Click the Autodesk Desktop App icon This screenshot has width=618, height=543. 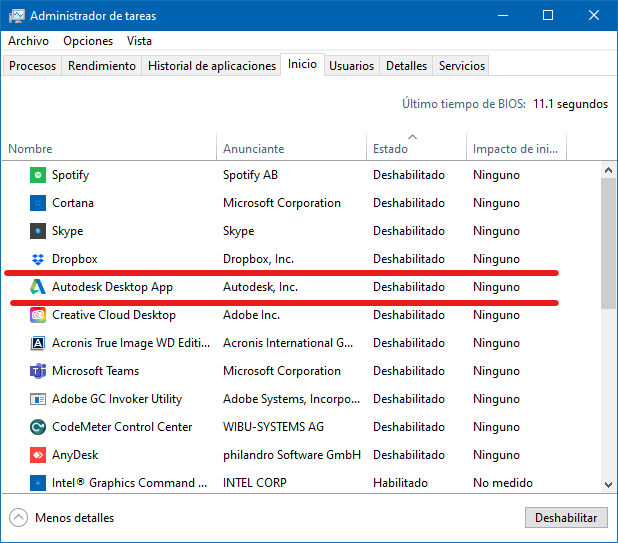click(x=38, y=287)
